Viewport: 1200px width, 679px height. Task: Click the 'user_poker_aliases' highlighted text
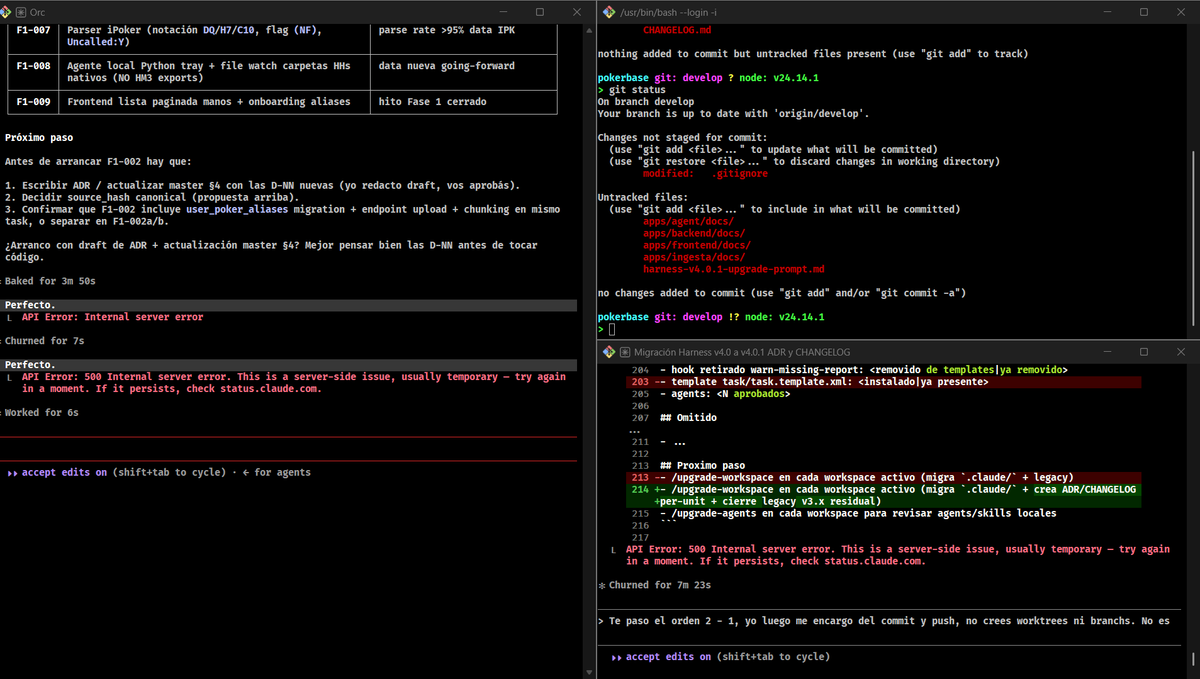(237, 209)
